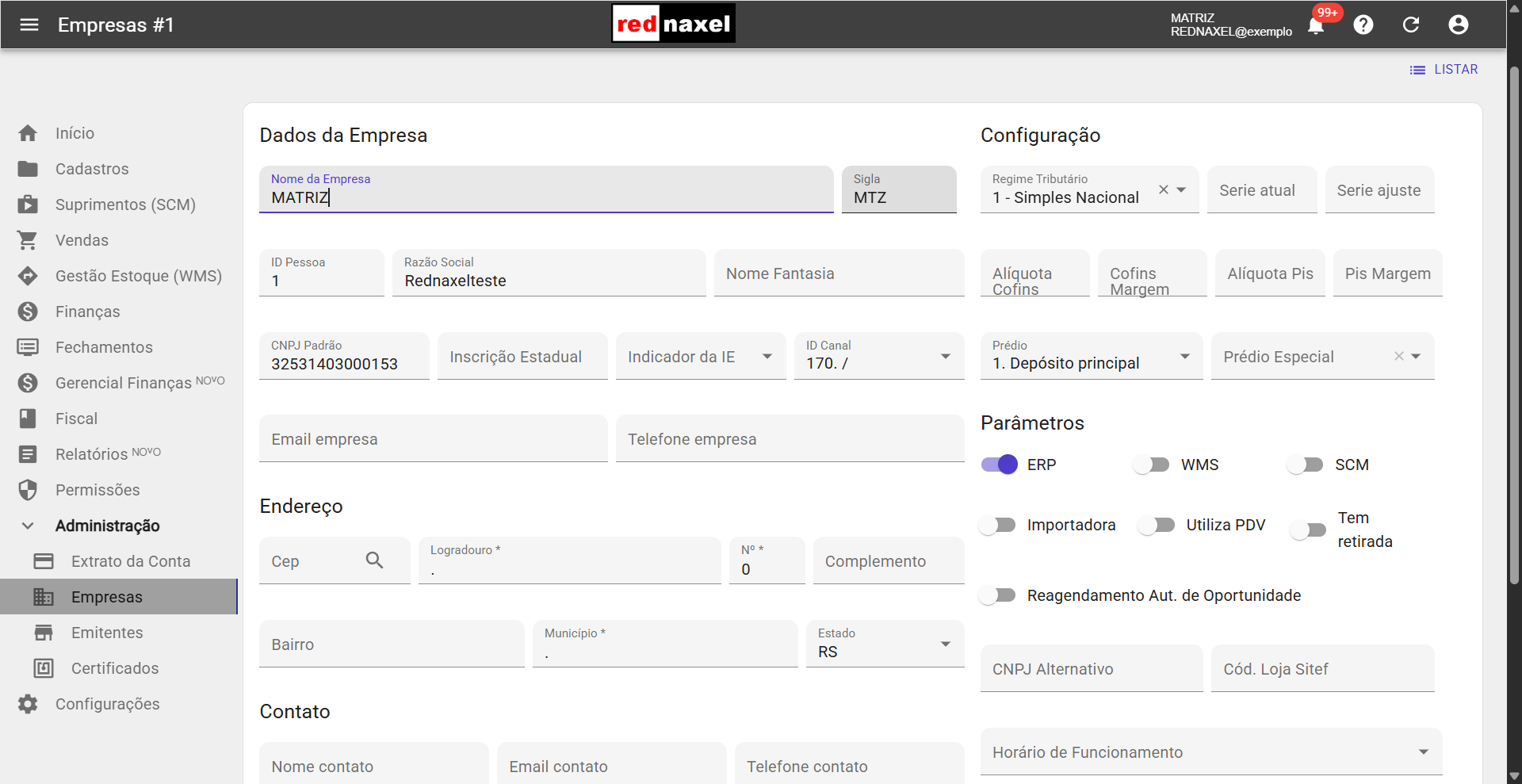The image size is (1522, 784).
Task: Click the page vertical scrollbar
Action: [x=1514, y=325]
